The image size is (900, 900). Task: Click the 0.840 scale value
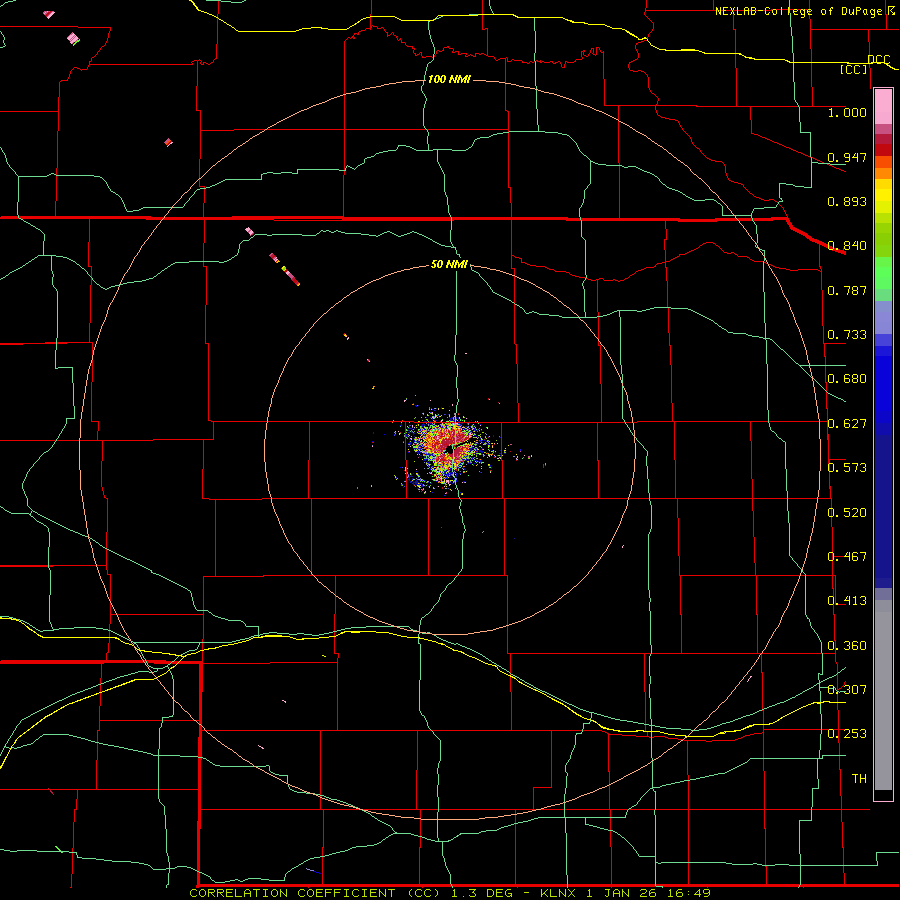pyautogui.click(x=847, y=246)
